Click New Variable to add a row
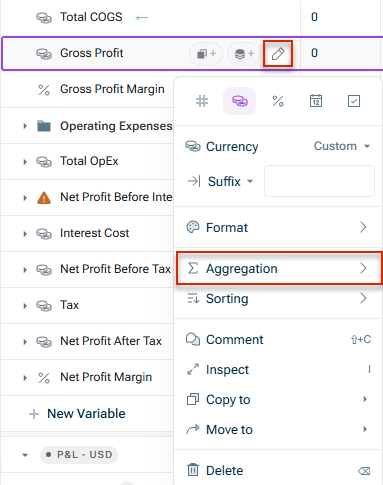 coord(77,414)
